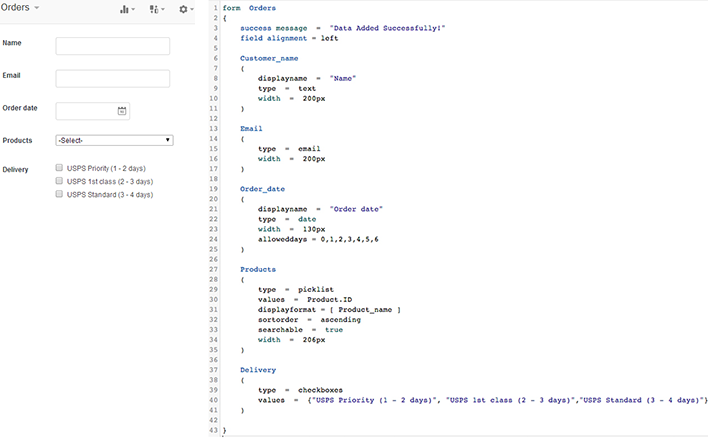Open the gear settings menu
The width and height of the screenshot is (708, 438).
point(185,9)
